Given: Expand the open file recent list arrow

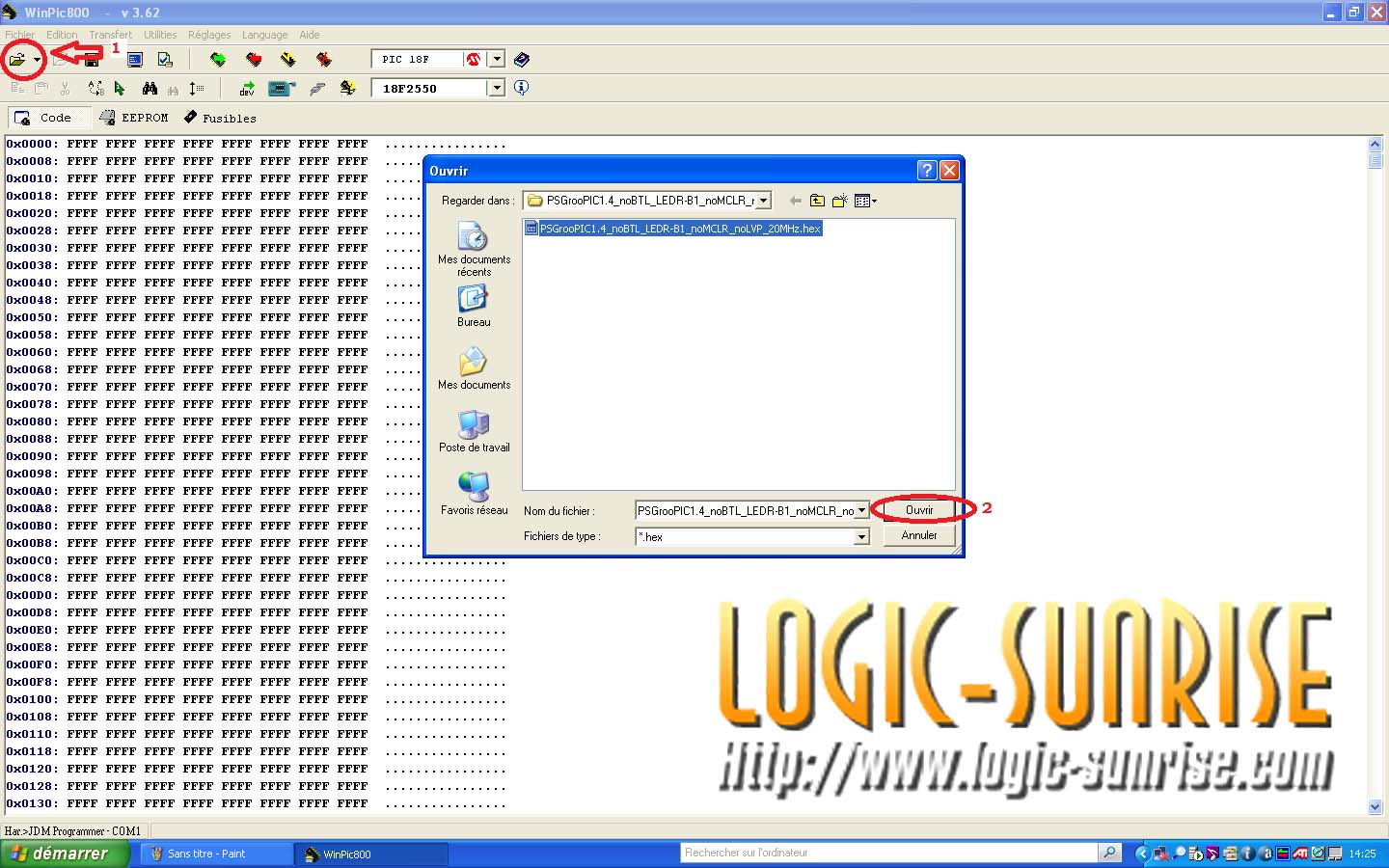Looking at the screenshot, I should pyautogui.click(x=37, y=60).
